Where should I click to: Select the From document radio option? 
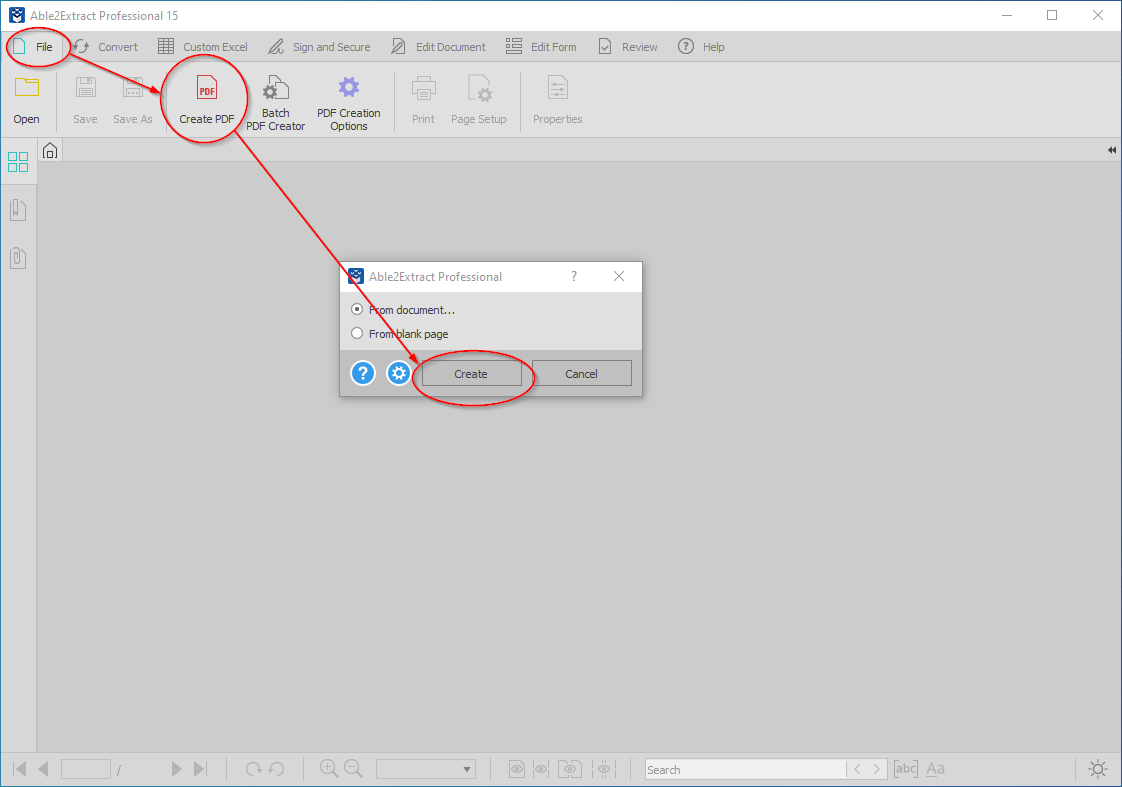pos(357,310)
